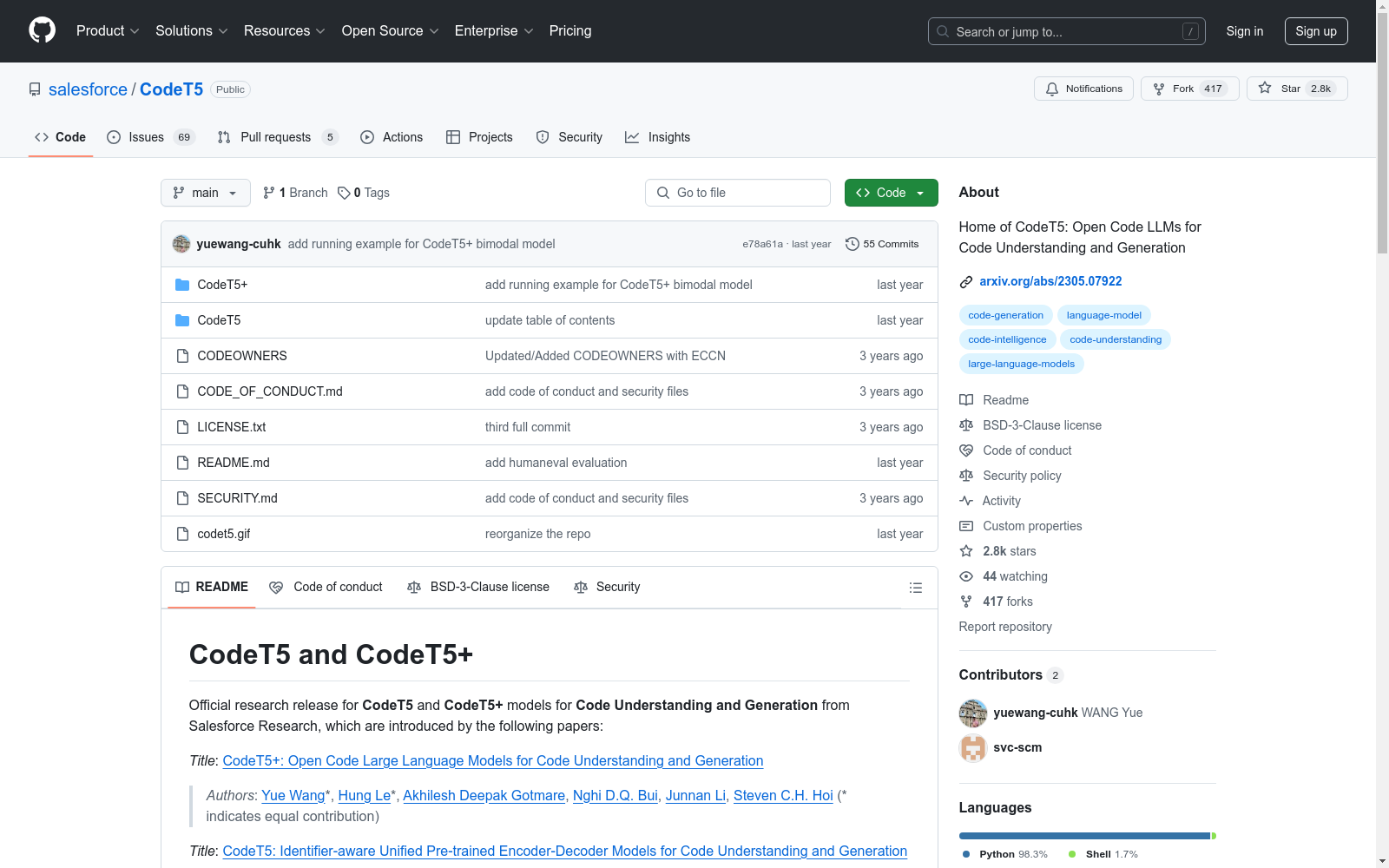1389x868 pixels.
Task: Click the Star icon in the header
Action: [1265, 89]
